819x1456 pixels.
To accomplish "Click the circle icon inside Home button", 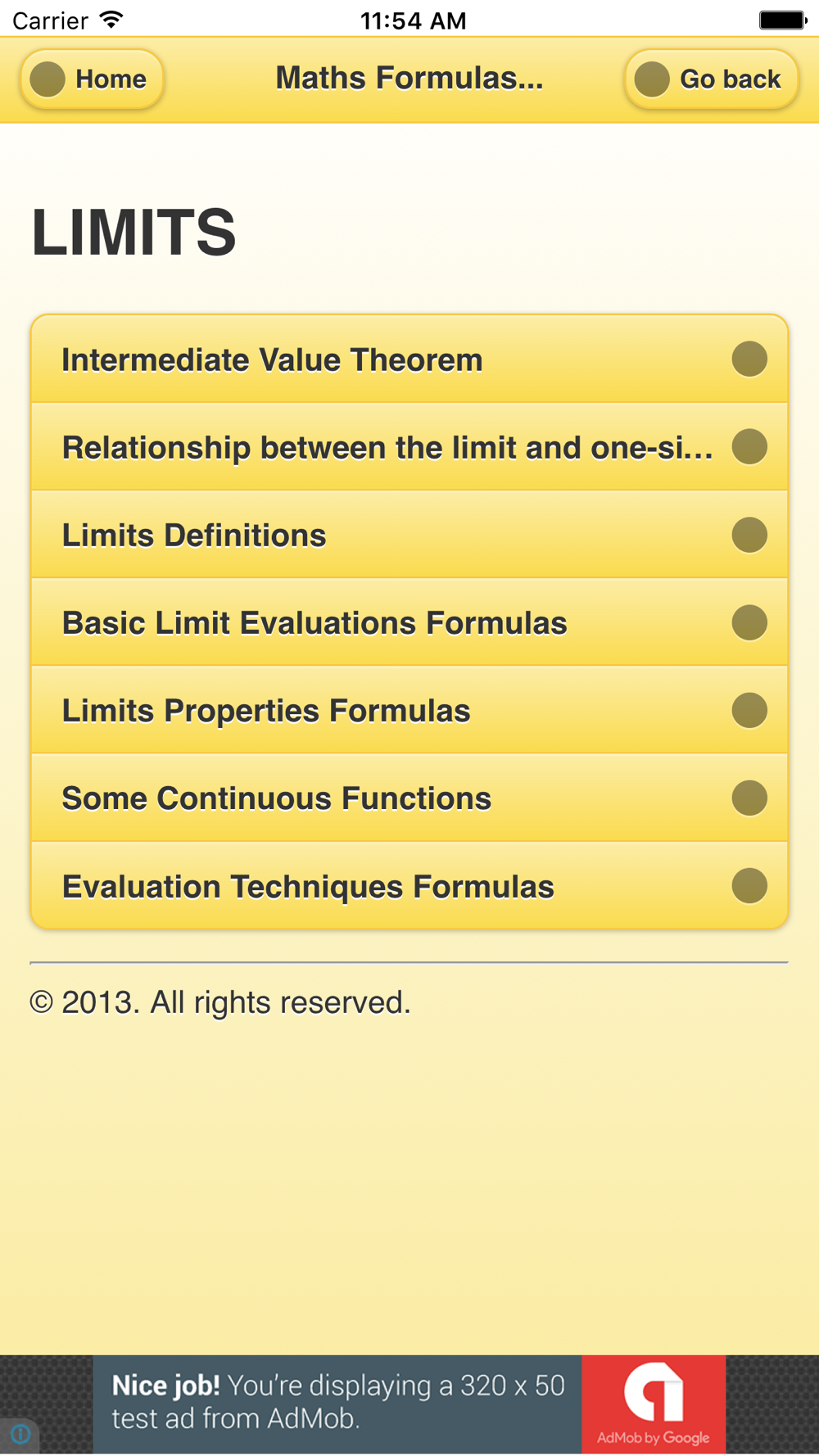I will pos(48,79).
